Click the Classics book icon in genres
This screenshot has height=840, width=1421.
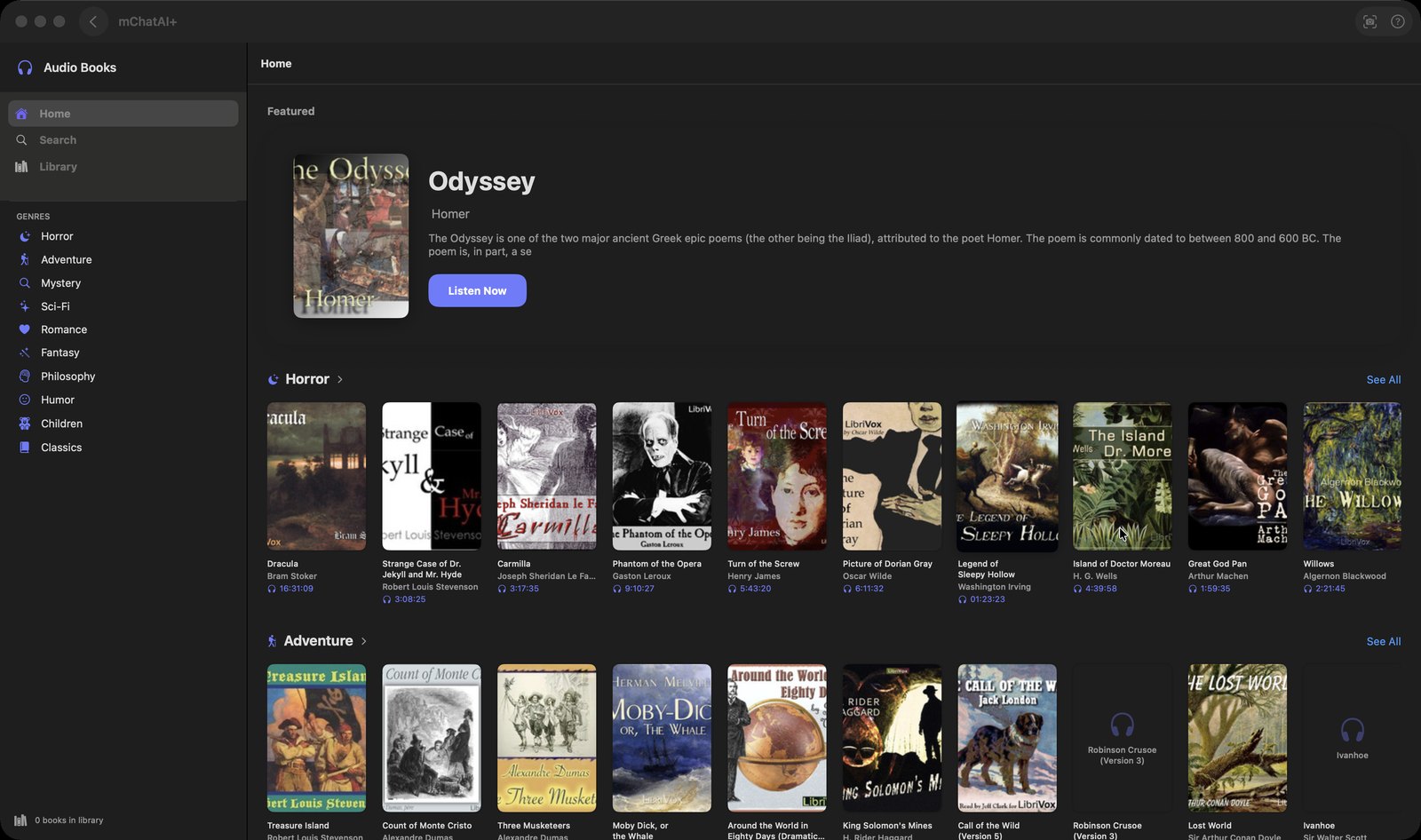(x=25, y=448)
